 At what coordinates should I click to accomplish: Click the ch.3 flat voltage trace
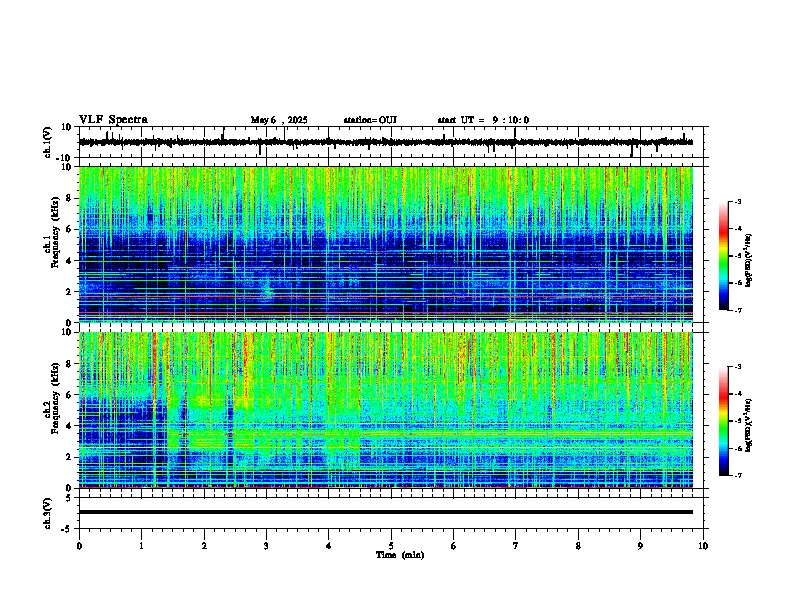[x=386, y=512]
